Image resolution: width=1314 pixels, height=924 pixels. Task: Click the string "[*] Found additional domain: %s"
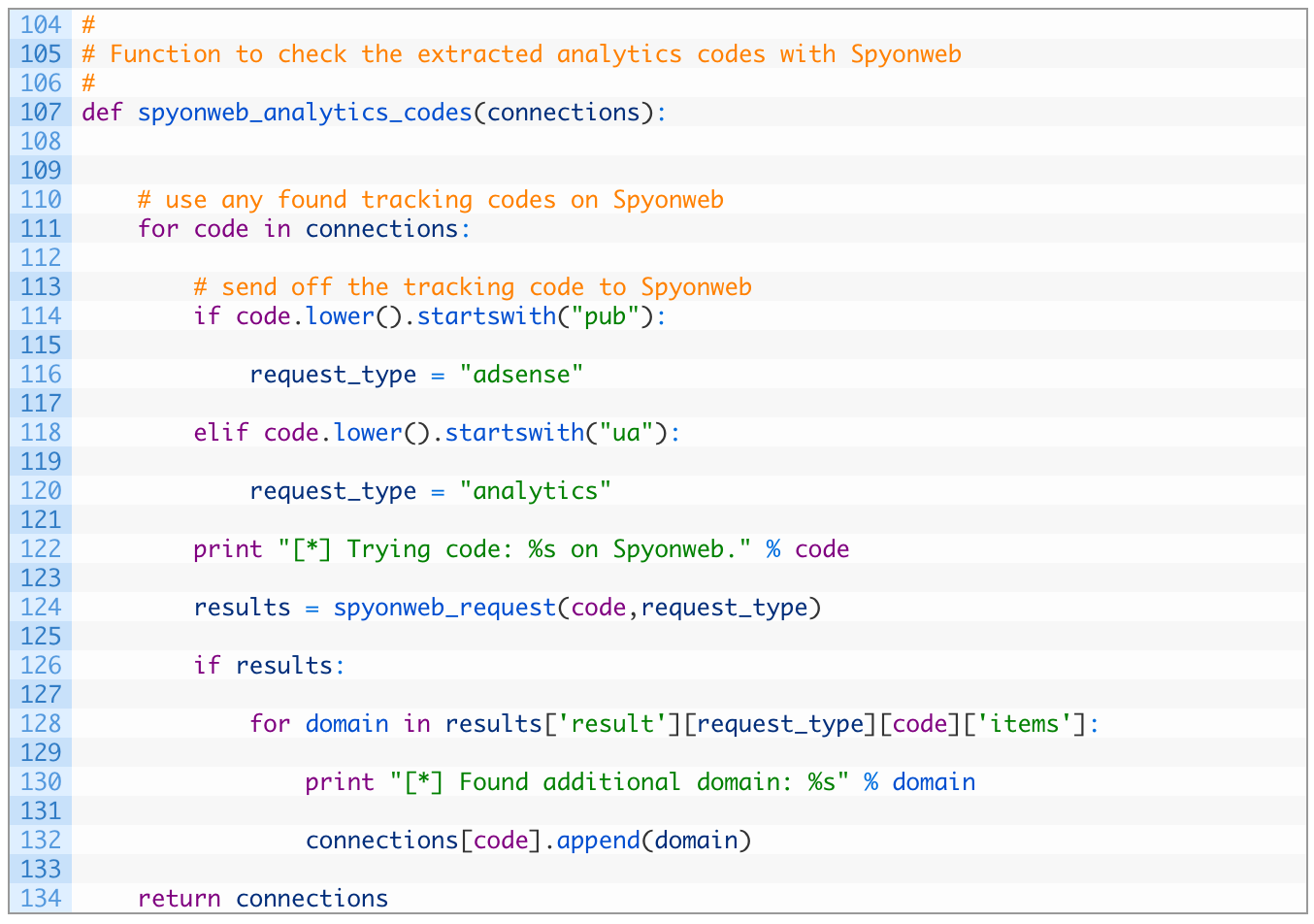620,782
